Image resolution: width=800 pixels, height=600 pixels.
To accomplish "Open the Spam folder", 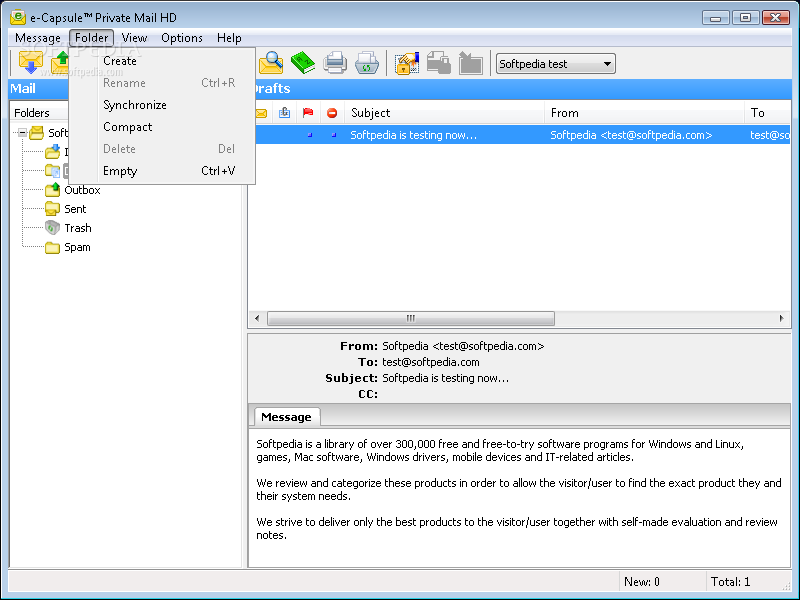I will (x=77, y=247).
